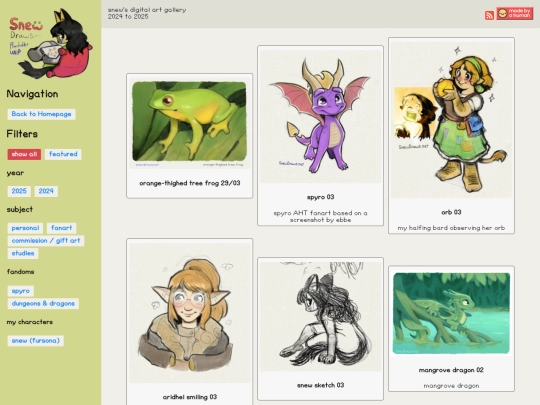540x405 pixels.
Task: Open the orange-thighed tree frog artwork
Action: 189,136
